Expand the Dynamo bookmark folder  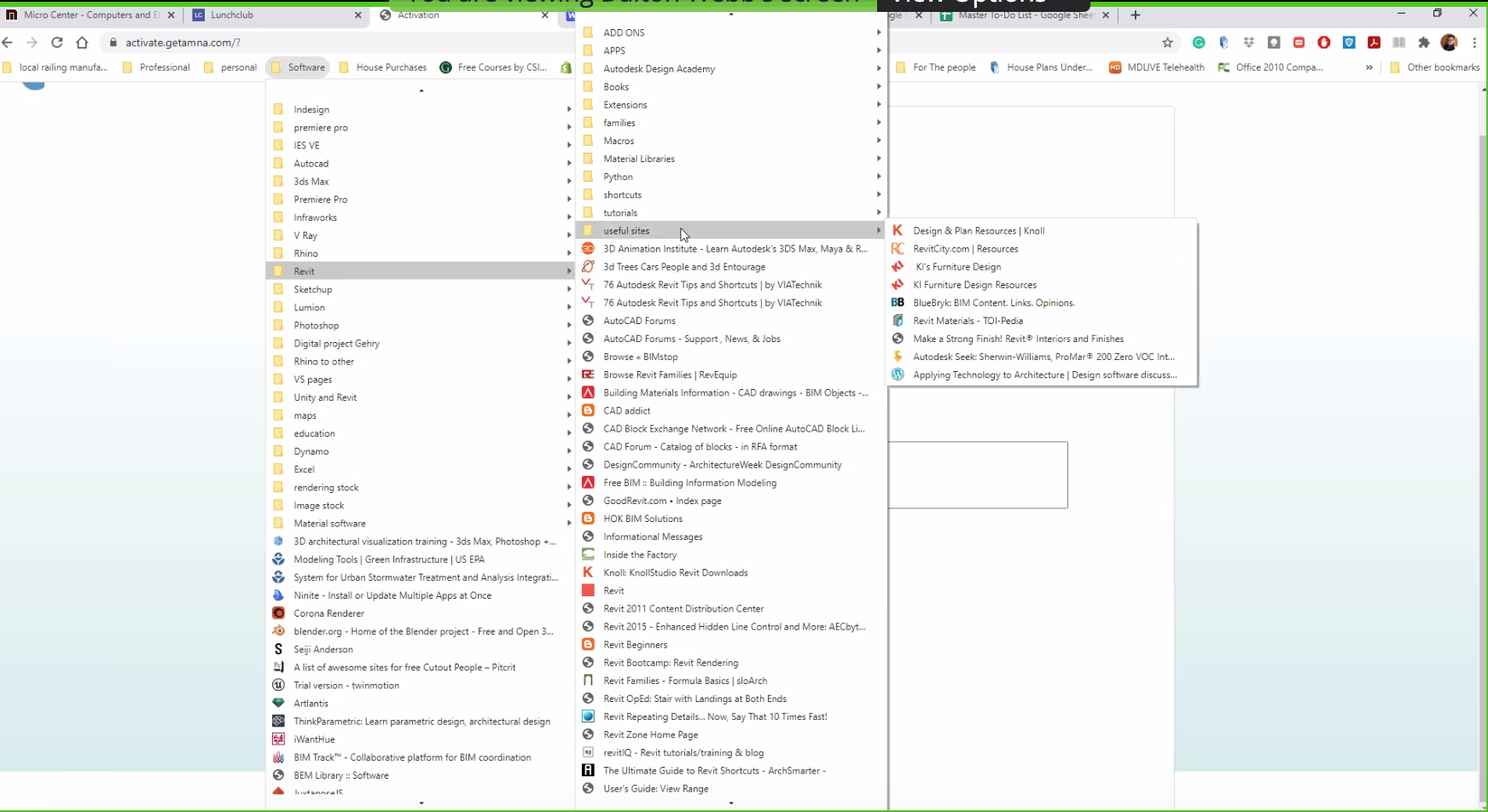tap(421, 451)
